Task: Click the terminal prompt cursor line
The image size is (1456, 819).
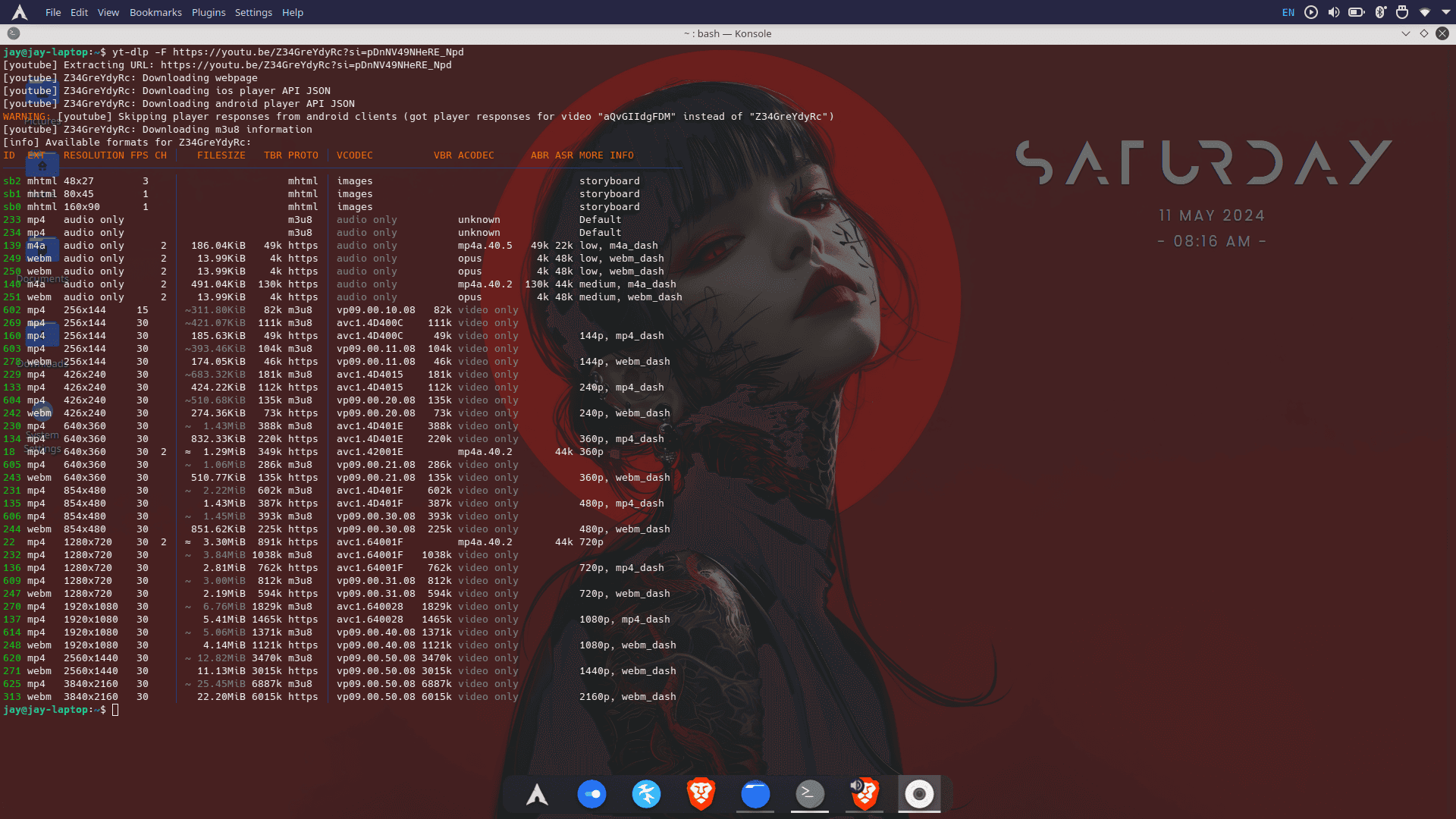Action: coord(115,710)
